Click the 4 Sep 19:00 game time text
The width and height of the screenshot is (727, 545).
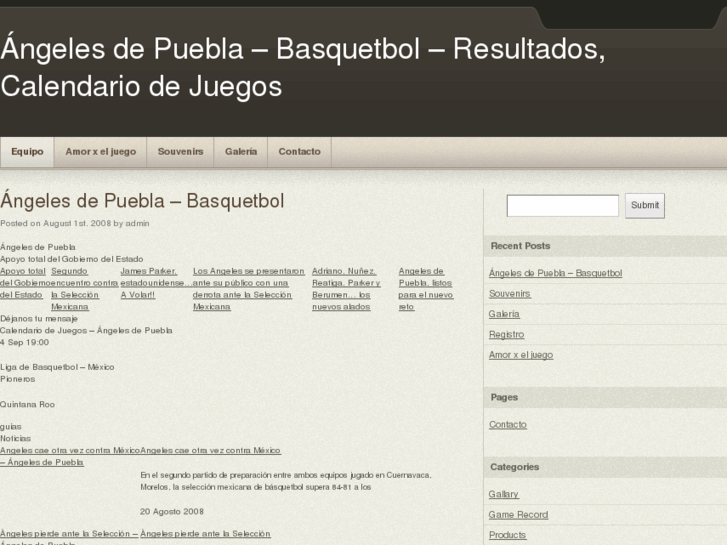tap(25, 342)
